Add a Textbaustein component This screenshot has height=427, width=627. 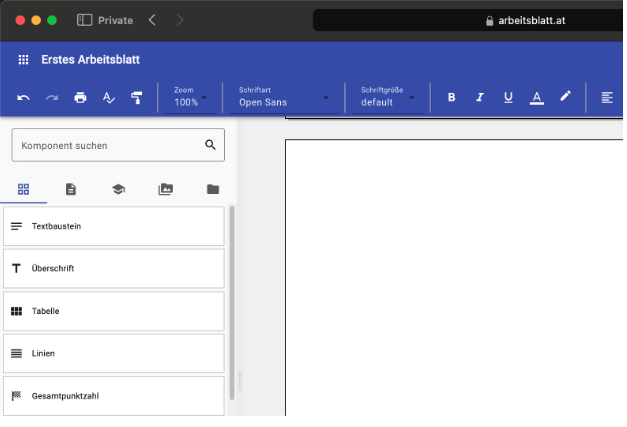click(113, 226)
